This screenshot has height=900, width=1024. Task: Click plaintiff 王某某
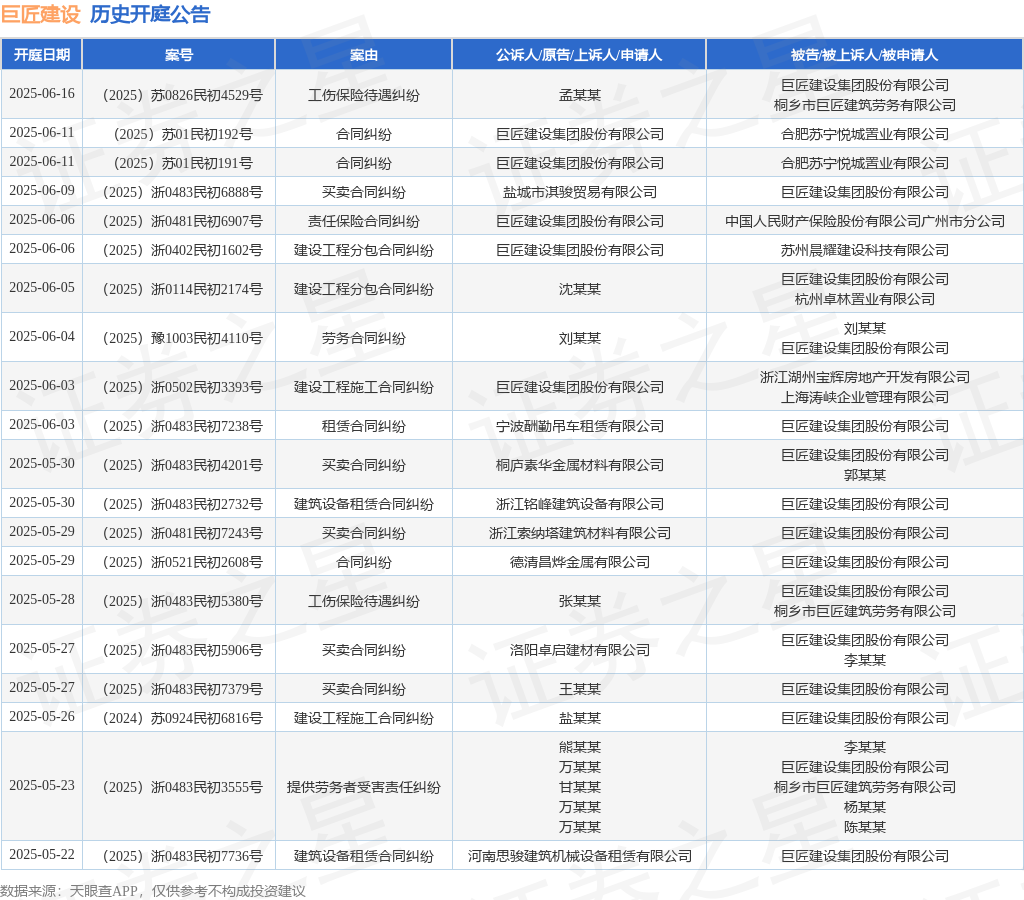579,689
